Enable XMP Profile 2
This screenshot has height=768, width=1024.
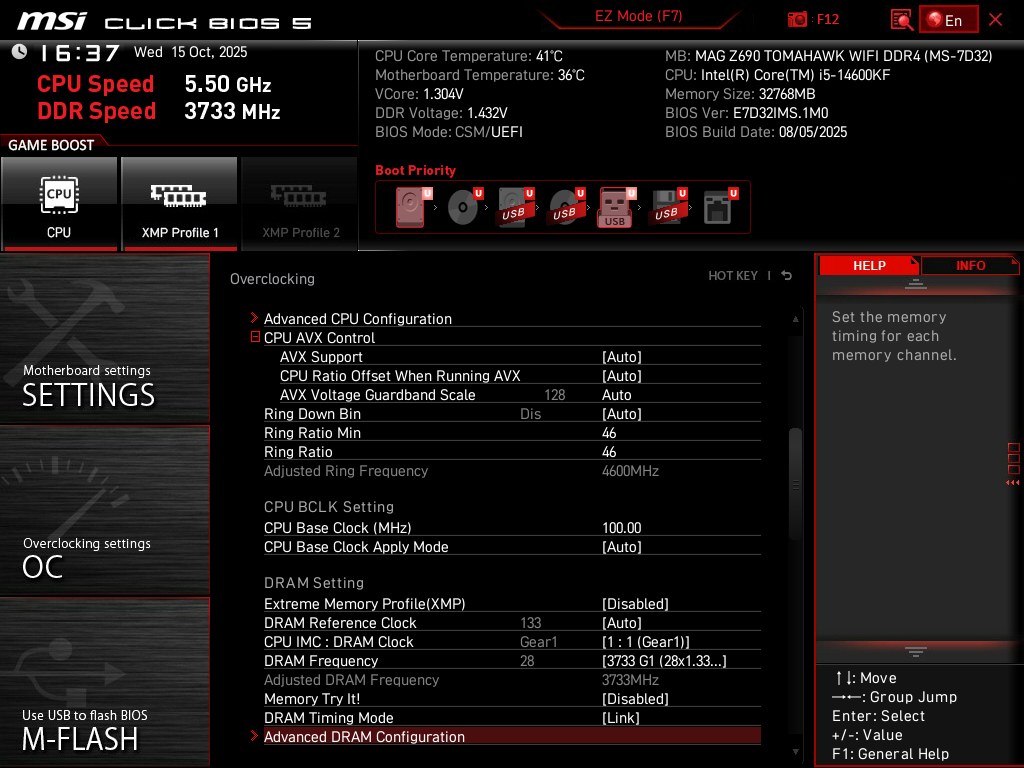[300, 203]
